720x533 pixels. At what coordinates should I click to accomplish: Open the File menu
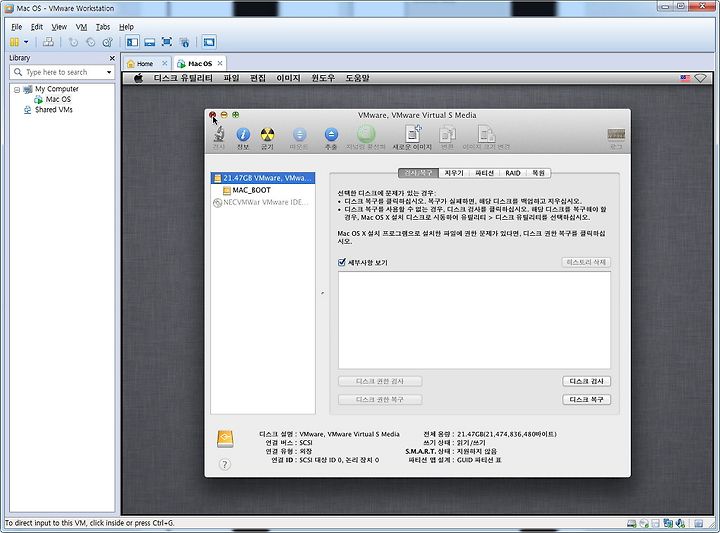[x=17, y=27]
